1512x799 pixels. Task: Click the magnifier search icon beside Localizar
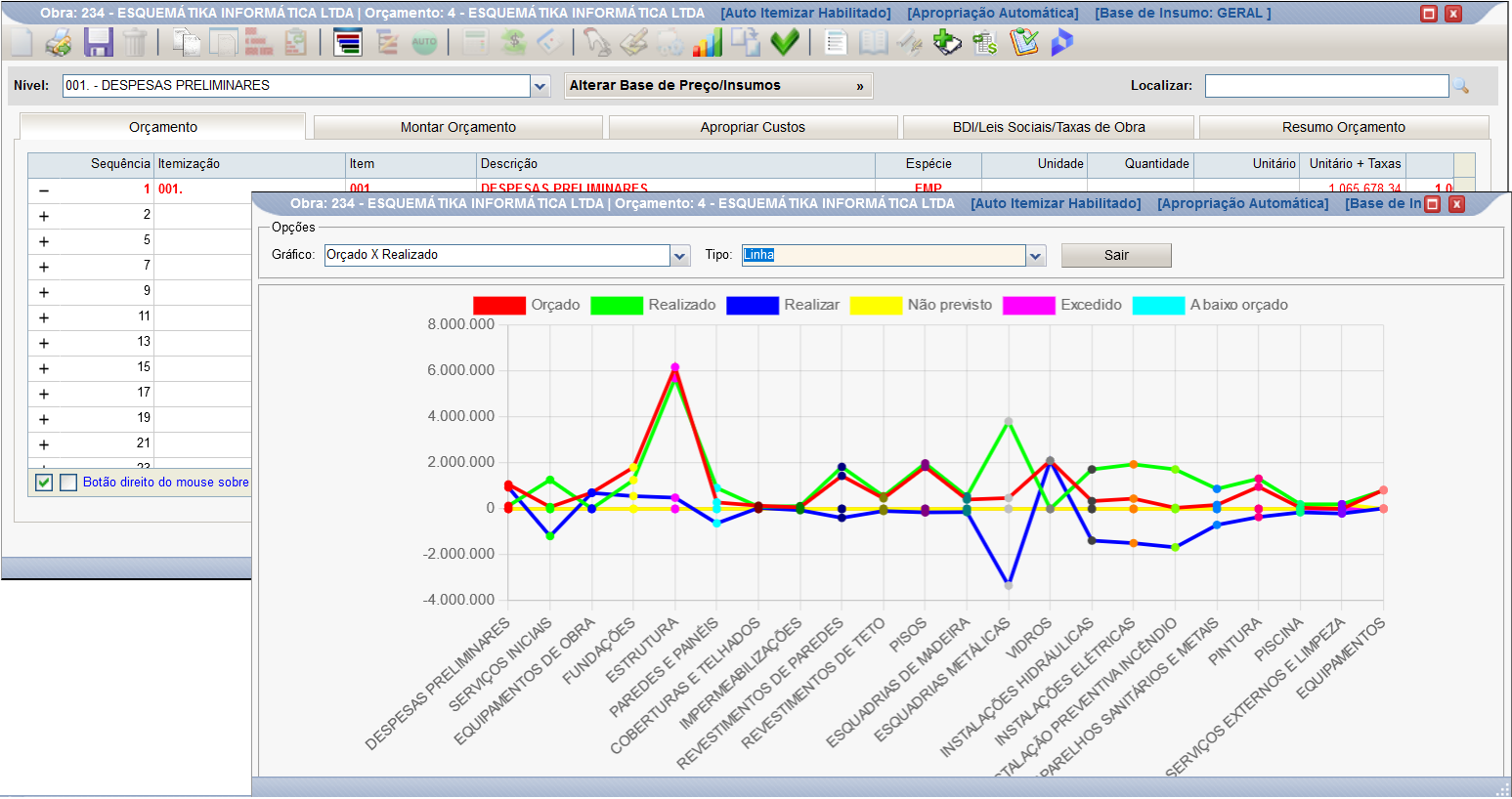(1461, 86)
